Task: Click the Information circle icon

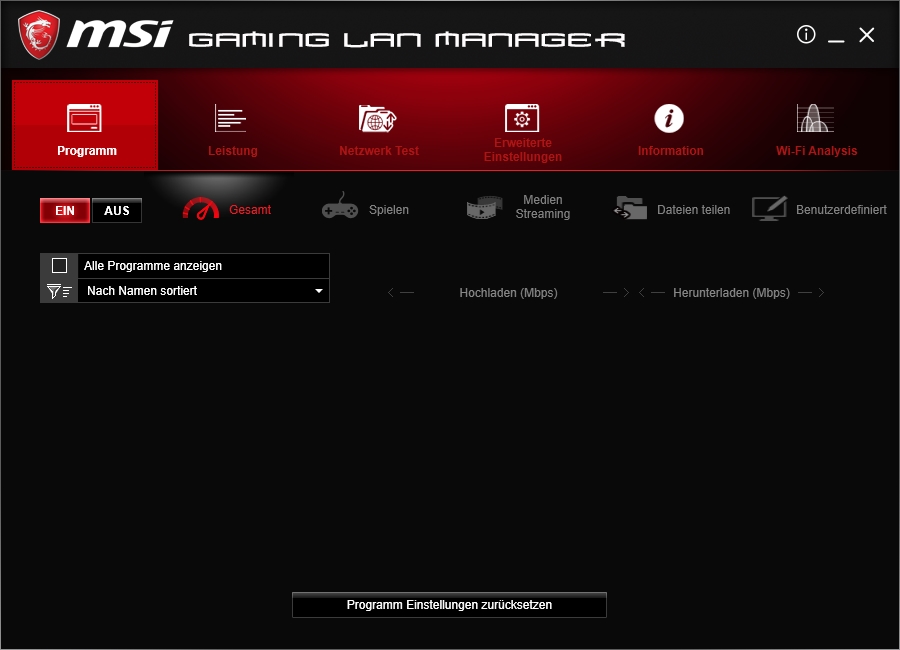Action: click(669, 118)
